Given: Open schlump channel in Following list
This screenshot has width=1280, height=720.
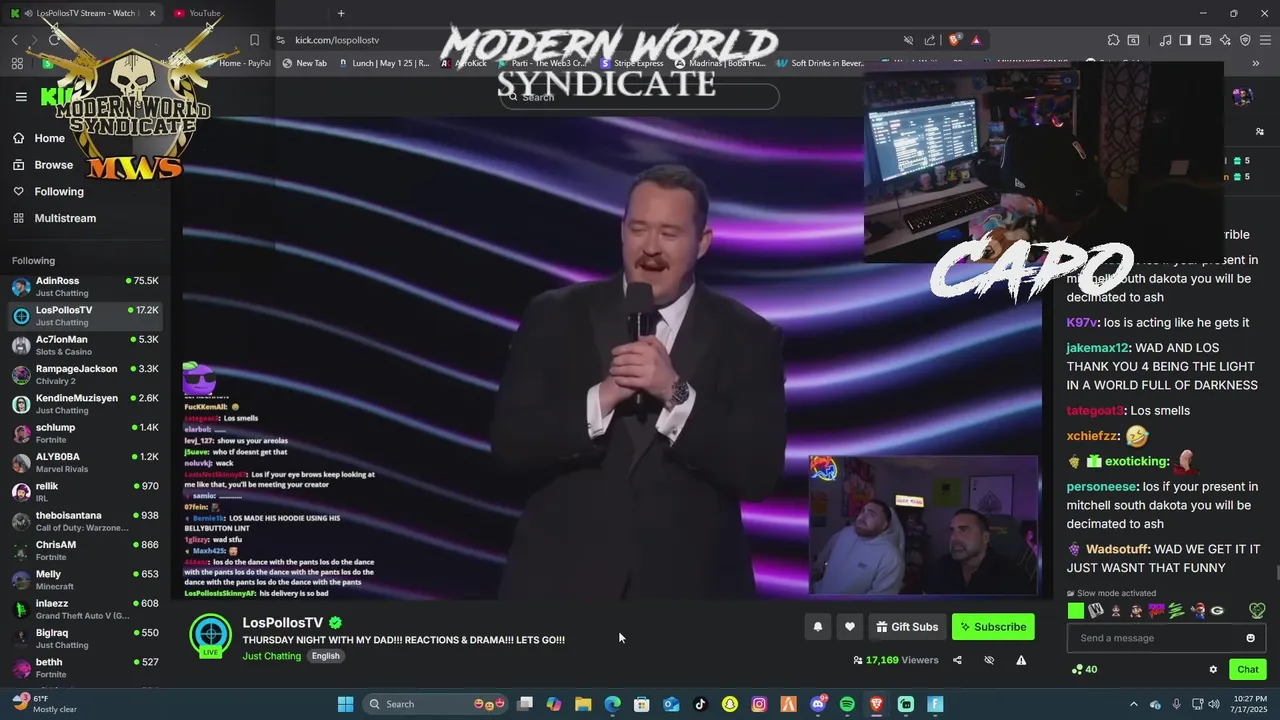Looking at the screenshot, I should [85, 433].
